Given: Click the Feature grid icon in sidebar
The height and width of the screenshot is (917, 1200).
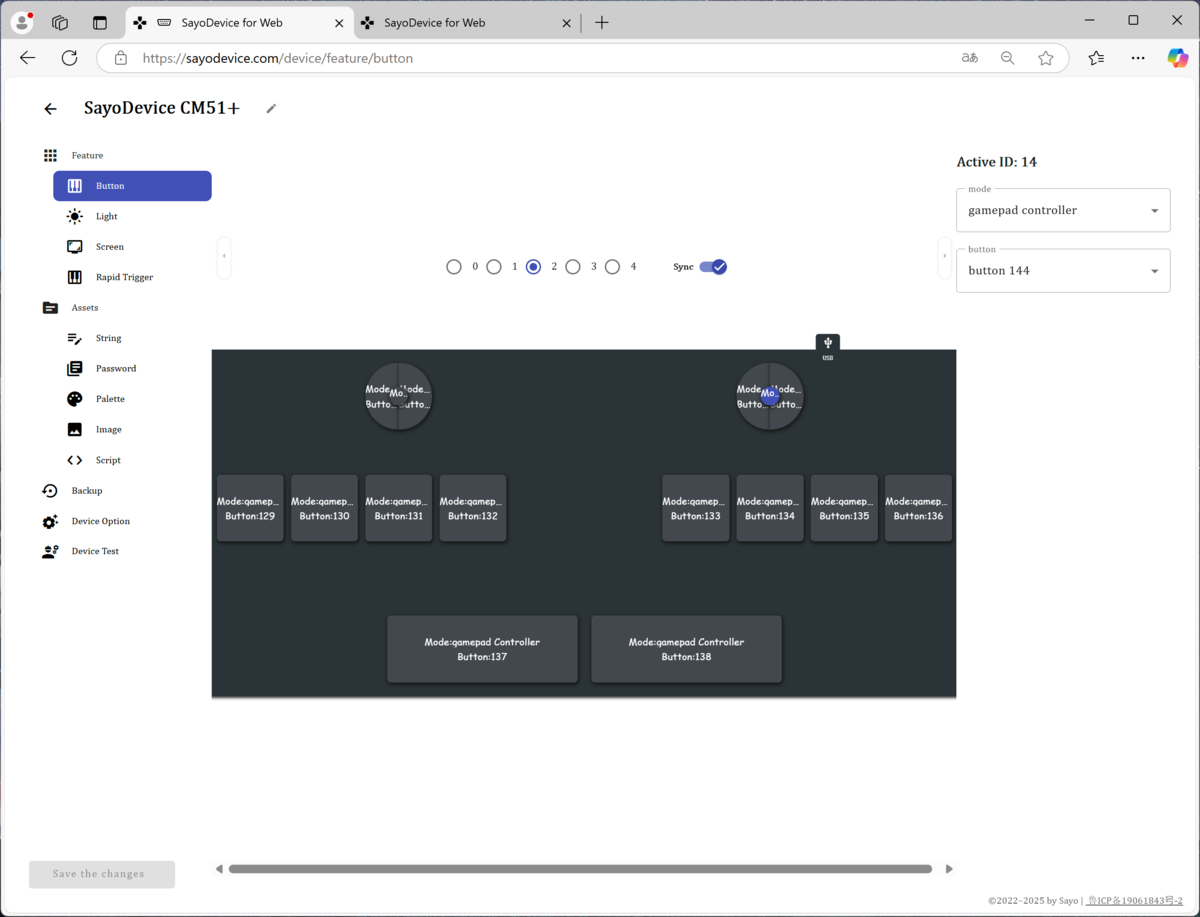Looking at the screenshot, I should click(50, 156).
